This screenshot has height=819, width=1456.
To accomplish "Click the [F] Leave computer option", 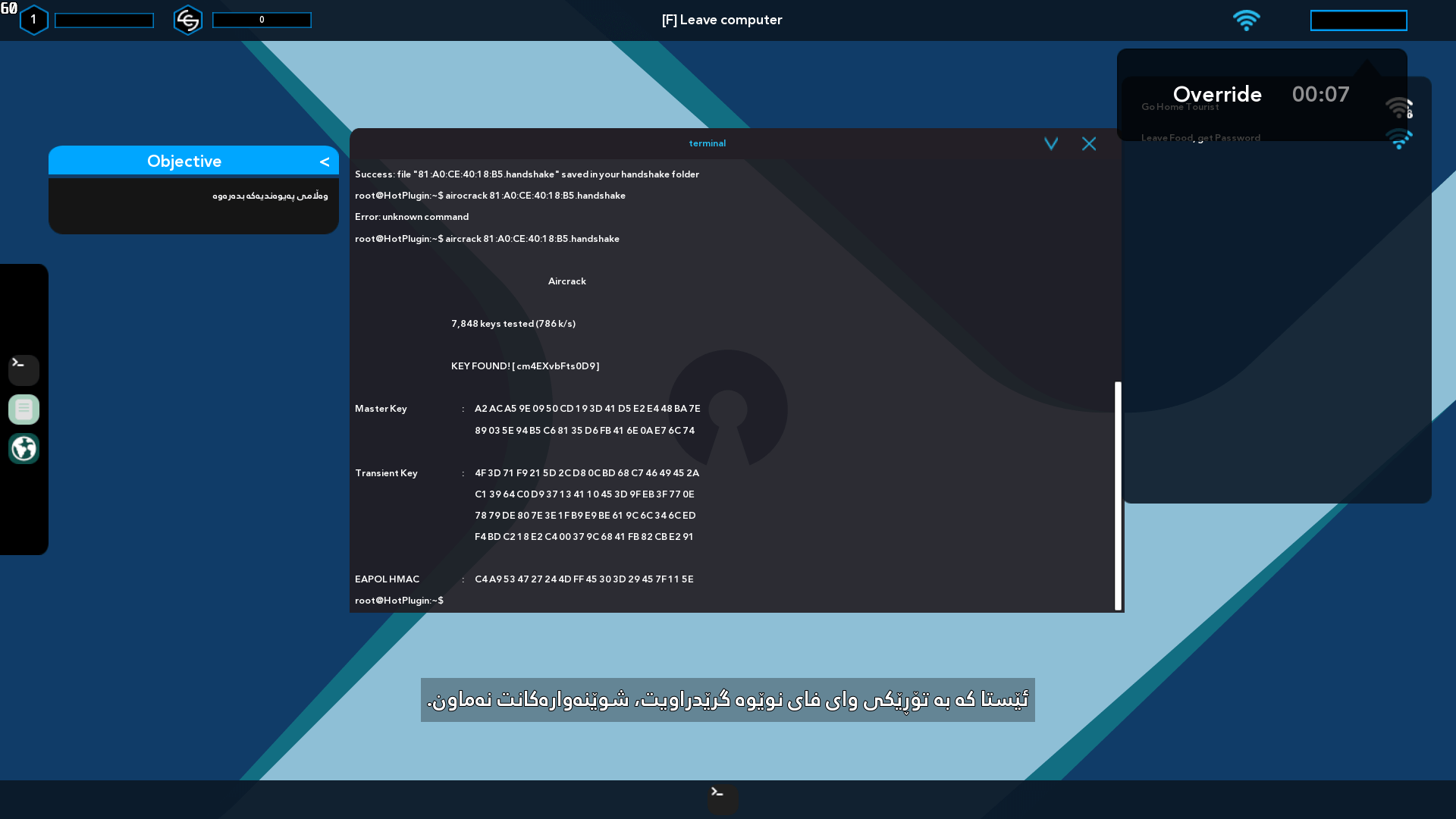I will tap(721, 20).
